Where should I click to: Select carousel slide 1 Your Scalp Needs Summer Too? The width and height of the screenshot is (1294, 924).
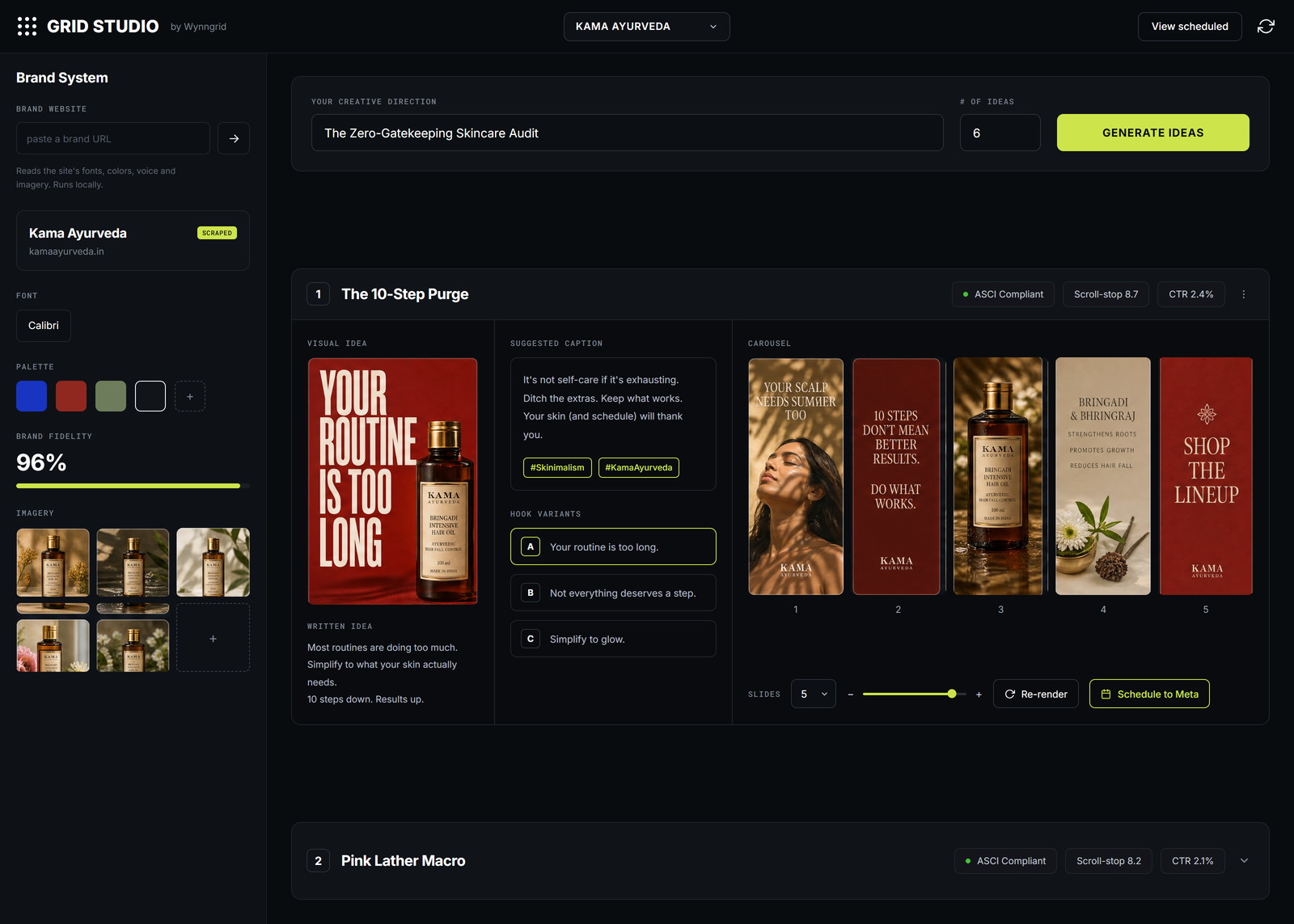click(x=796, y=476)
